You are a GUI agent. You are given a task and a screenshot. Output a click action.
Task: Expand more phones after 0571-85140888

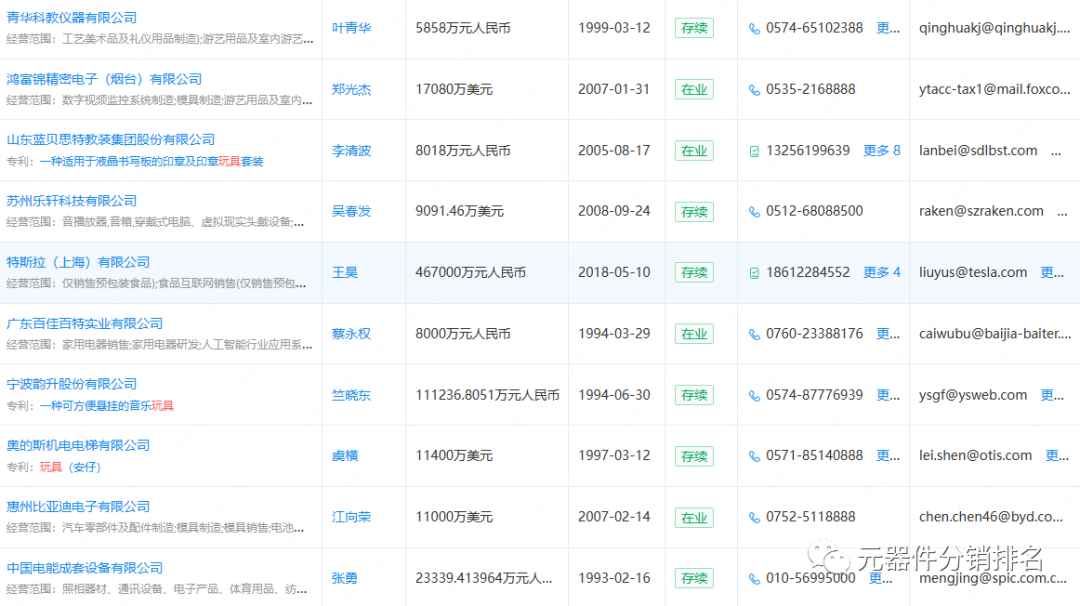click(x=888, y=456)
